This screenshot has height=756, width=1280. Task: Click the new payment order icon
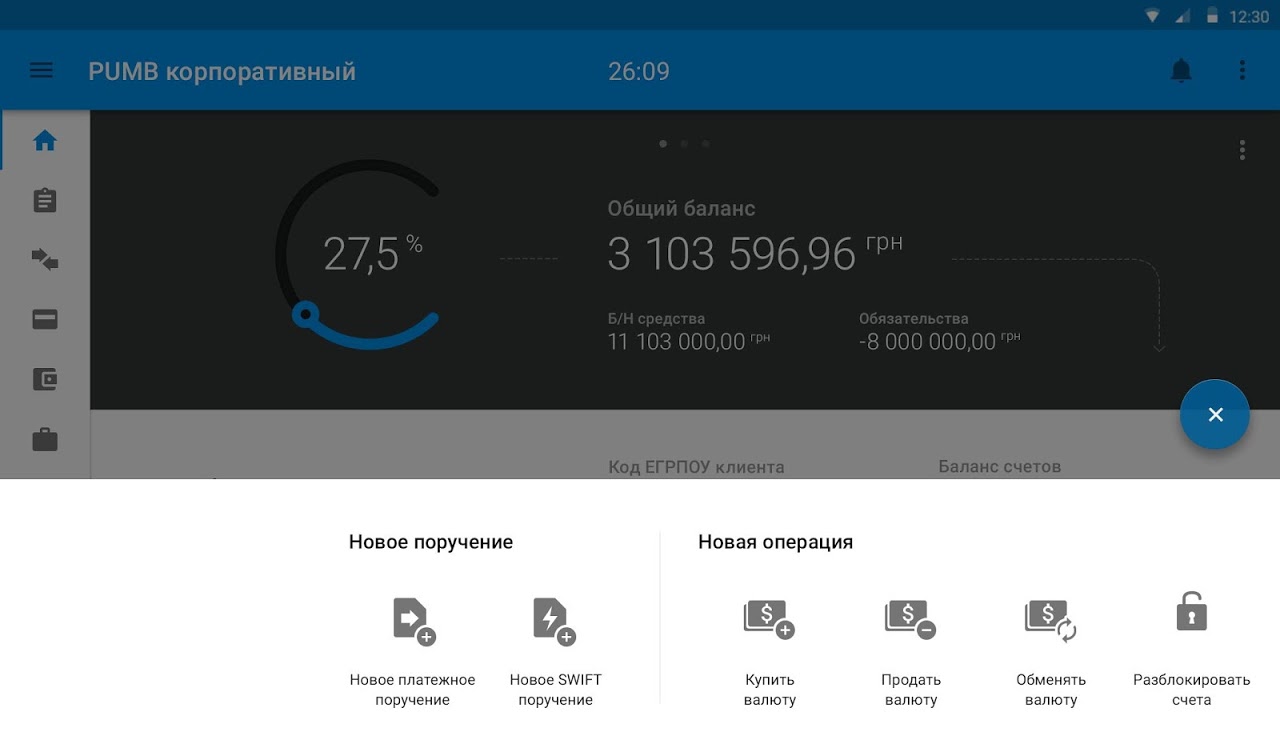point(413,621)
